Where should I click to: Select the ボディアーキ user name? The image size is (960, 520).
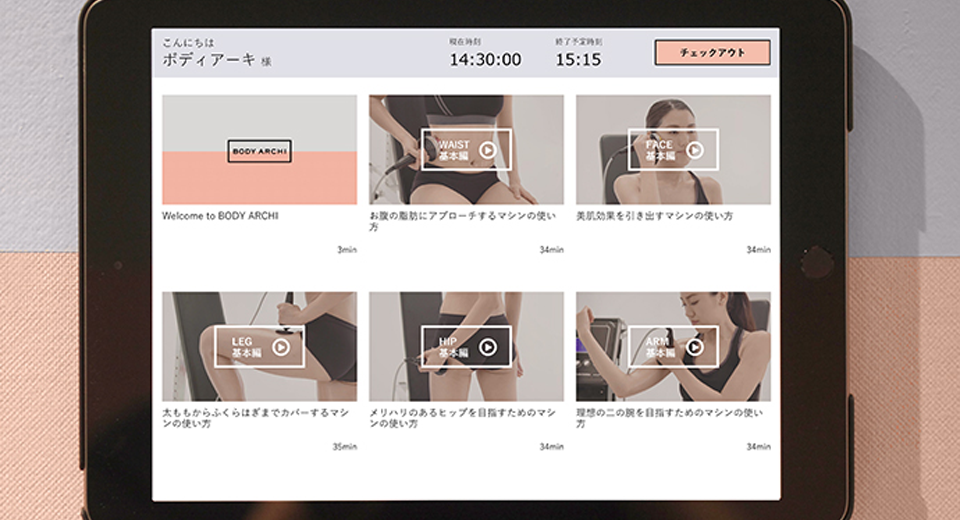pos(209,59)
